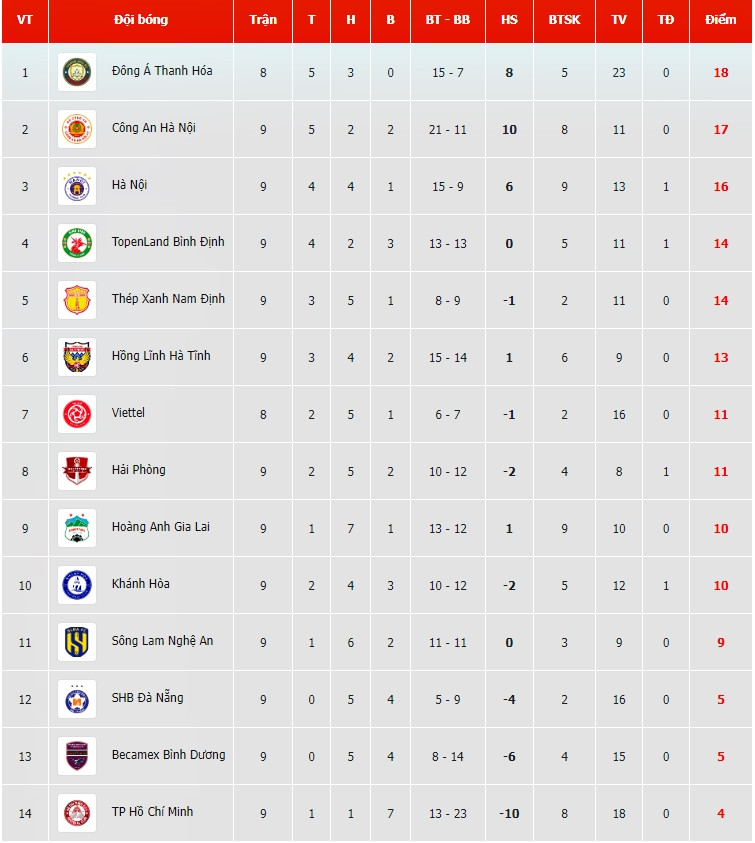Click the Becamex Bình Dương club logo
Viewport: 755px width, 843px height.
(77, 756)
